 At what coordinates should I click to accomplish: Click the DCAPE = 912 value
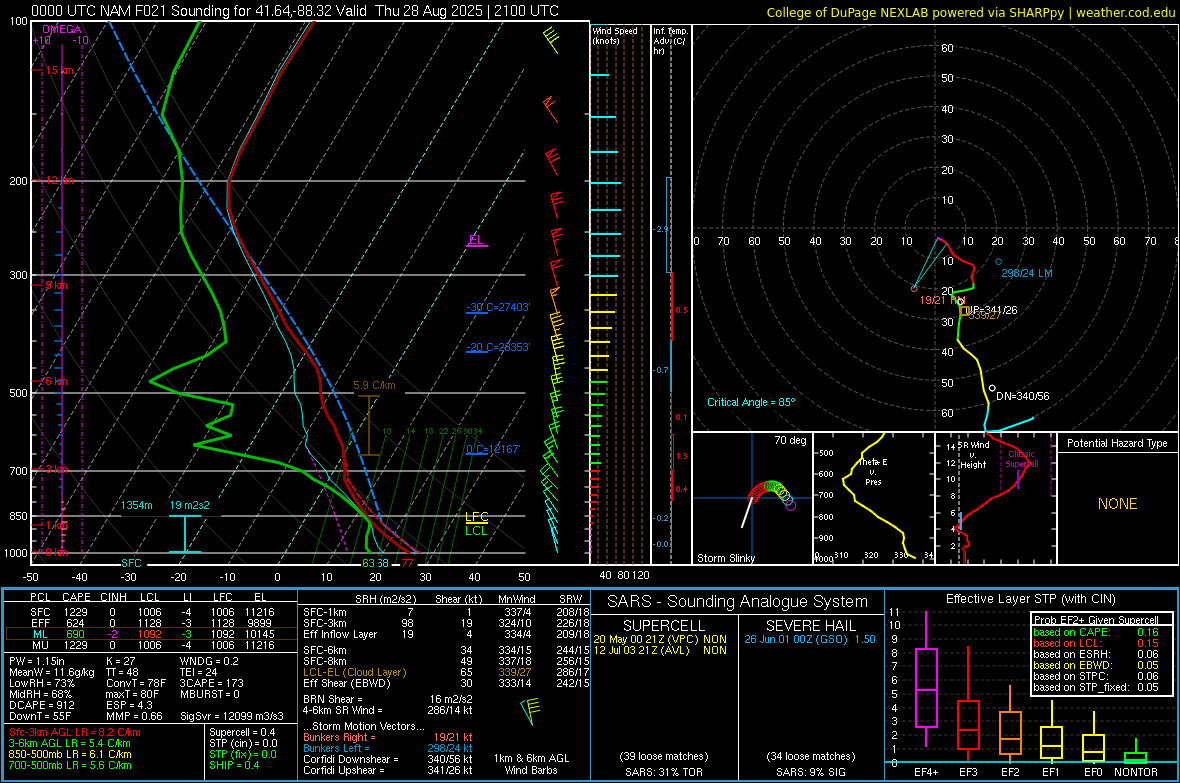(40, 705)
